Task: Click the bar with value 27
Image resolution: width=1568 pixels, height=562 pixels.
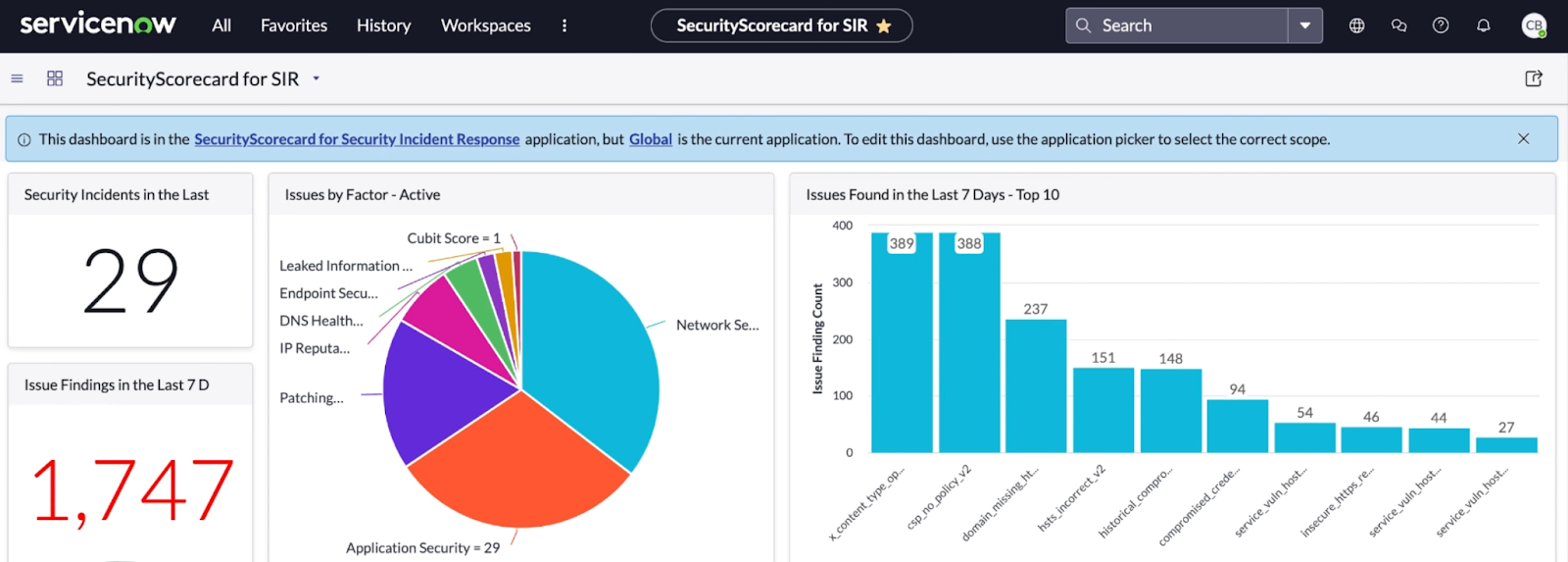Action: pyautogui.click(x=1506, y=445)
